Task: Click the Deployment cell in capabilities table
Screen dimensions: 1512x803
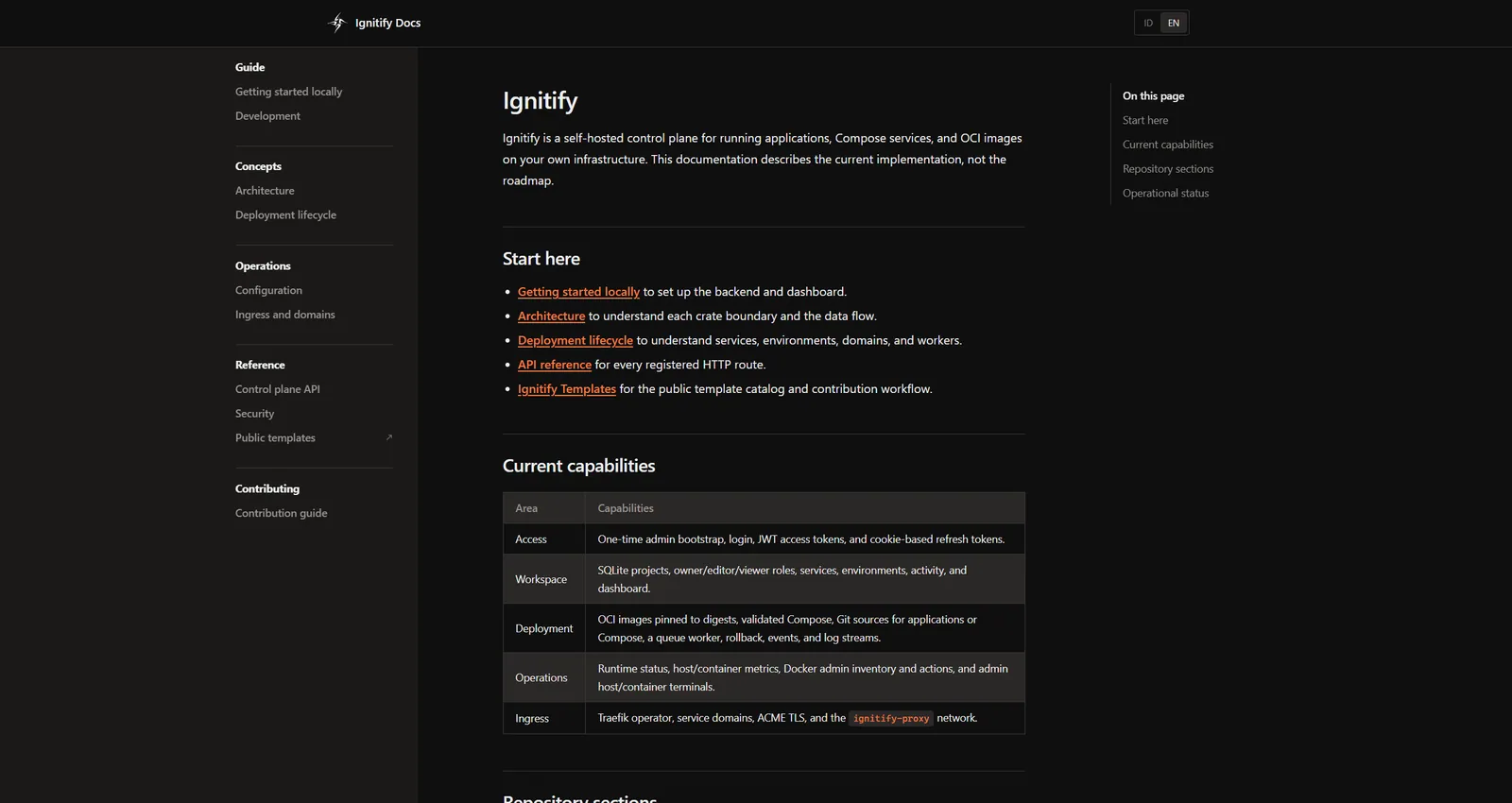Action: click(x=544, y=628)
